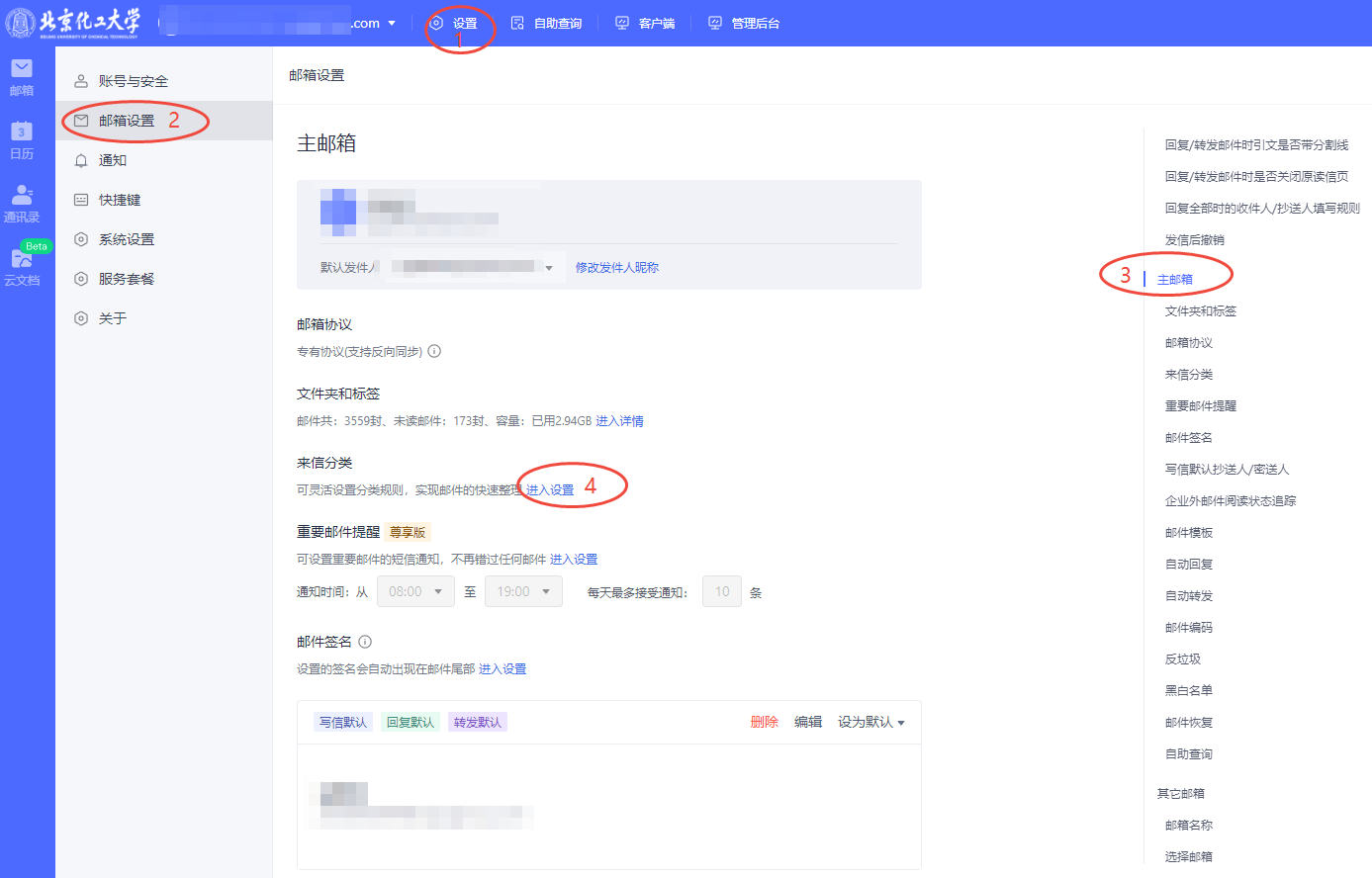Click the info icon beside 专有协议
The height and width of the screenshot is (878, 1372).
(434, 351)
